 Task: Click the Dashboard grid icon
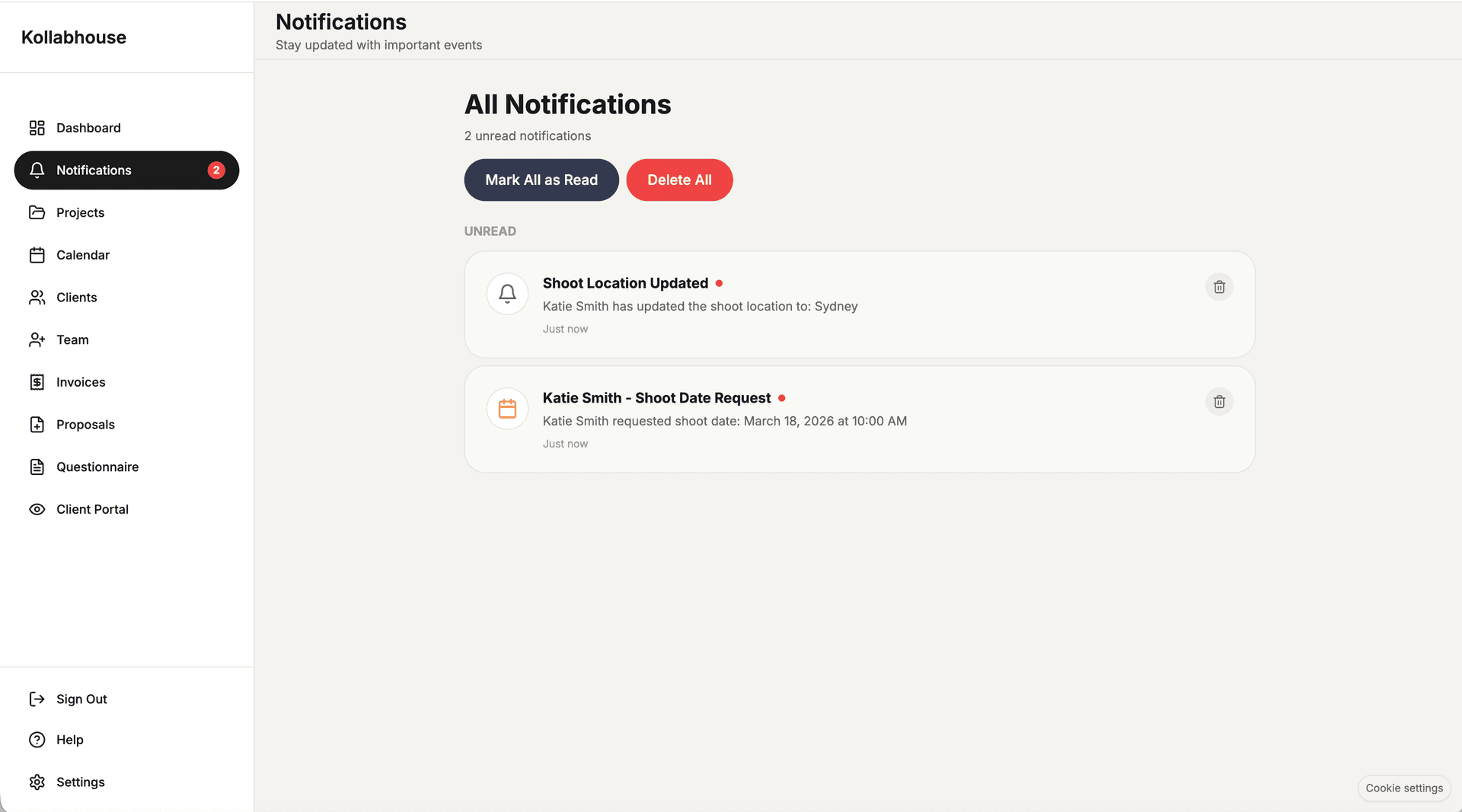[x=37, y=128]
